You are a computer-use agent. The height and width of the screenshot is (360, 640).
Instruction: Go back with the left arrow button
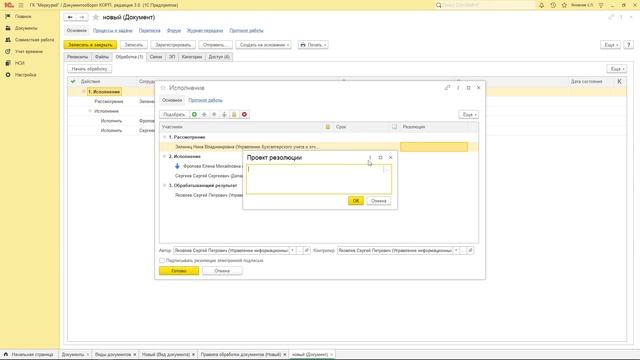click(x=70, y=17)
